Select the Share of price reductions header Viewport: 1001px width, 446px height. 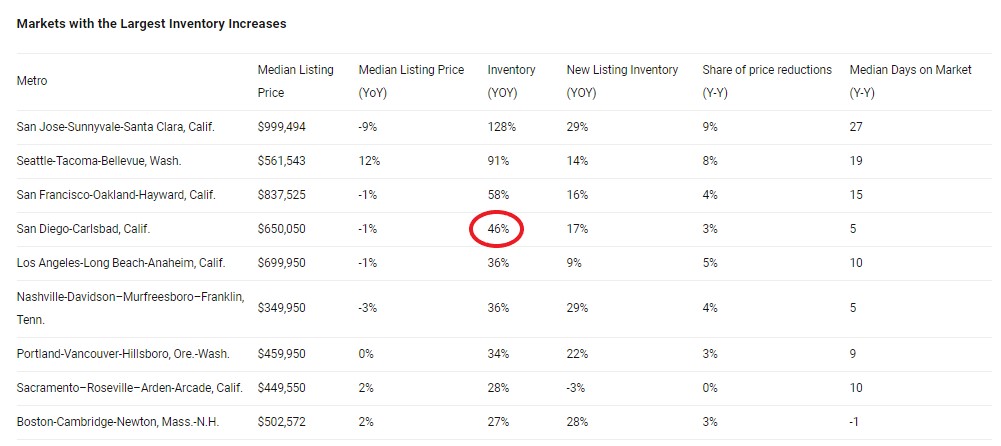[767, 81]
